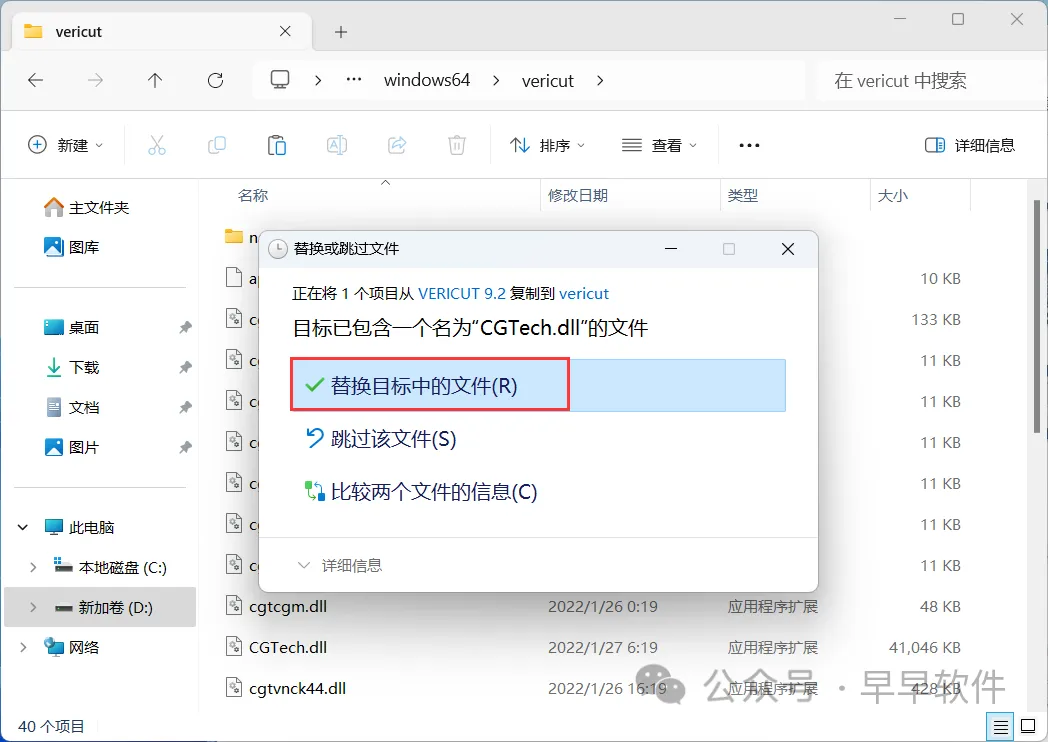Sort by 修改日期 column header

point(577,195)
